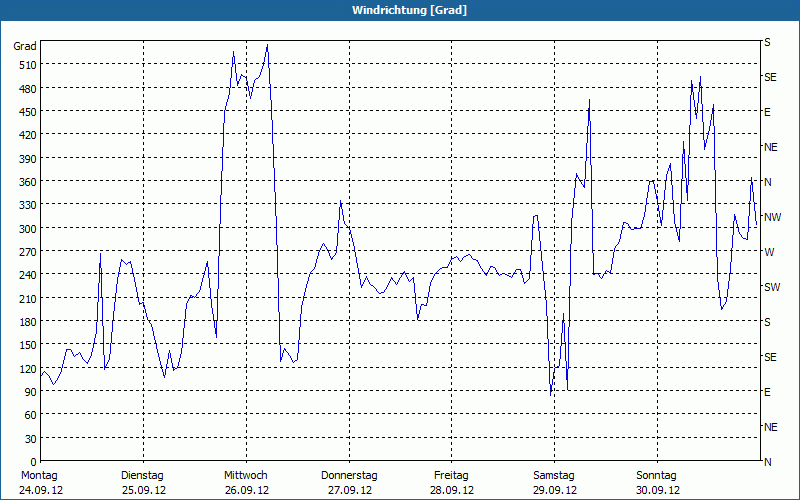
Task: Click the 450 value on the left axis
Action: click(x=28, y=112)
